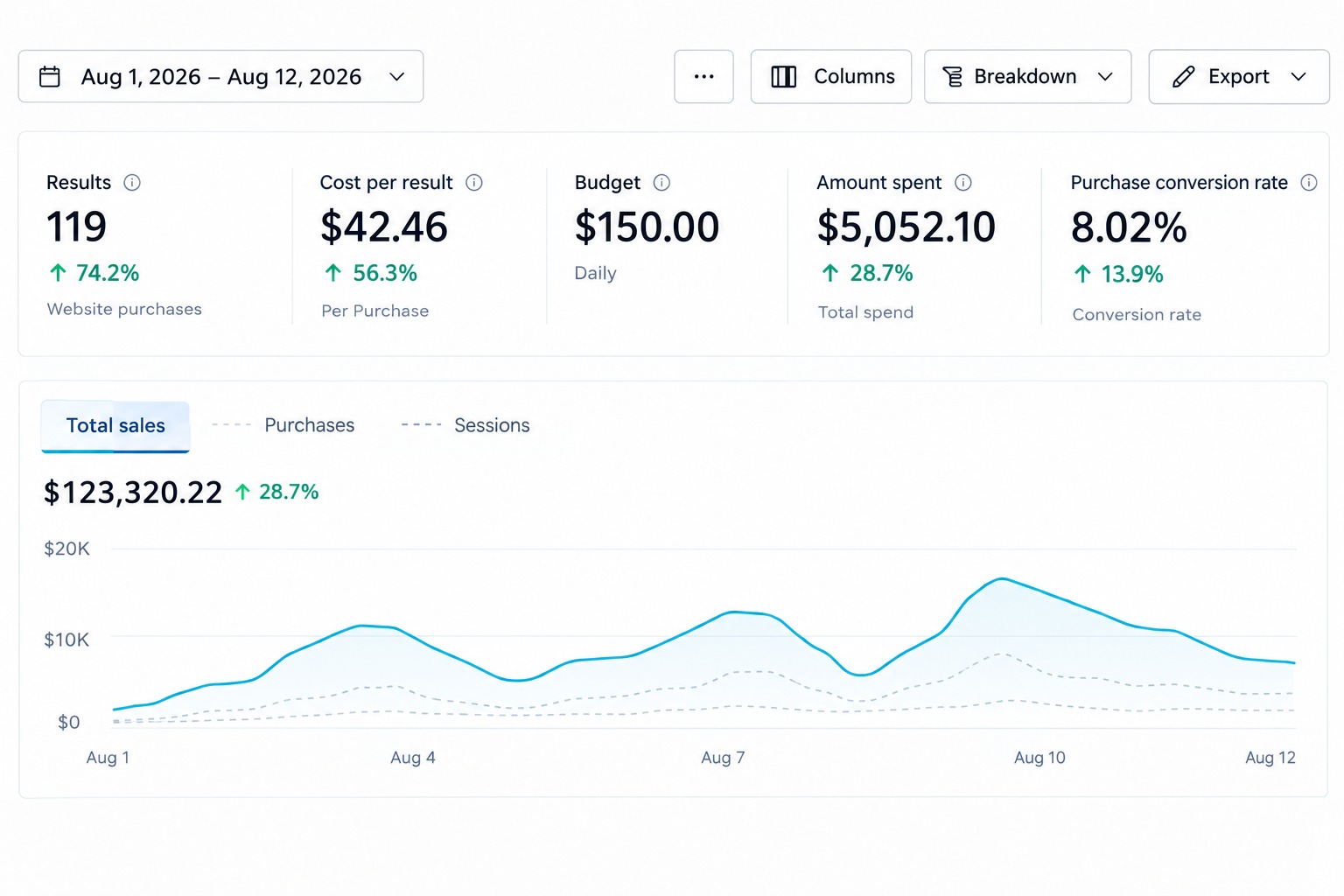This screenshot has height=896, width=1344.
Task: Click the $10K y-axis label
Action: point(67,640)
